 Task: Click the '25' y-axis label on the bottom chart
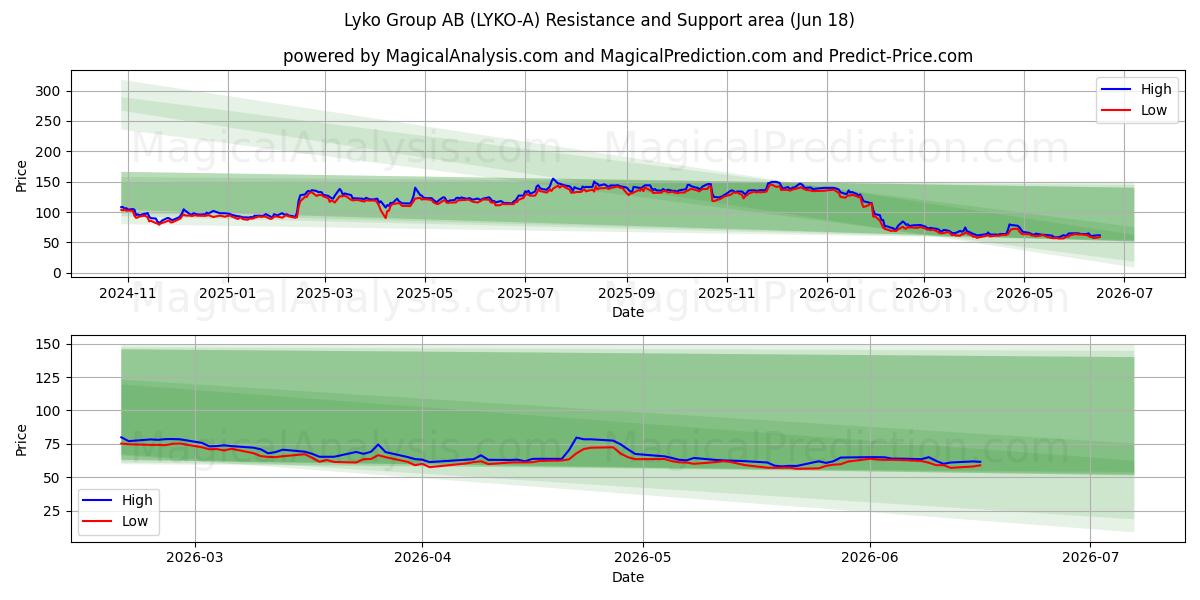pyautogui.click(x=54, y=511)
